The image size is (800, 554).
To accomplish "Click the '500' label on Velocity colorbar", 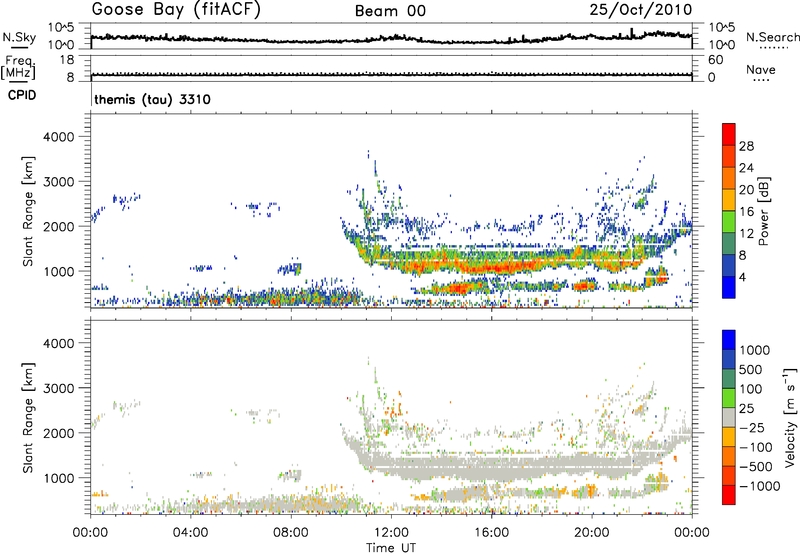I will point(753,369).
